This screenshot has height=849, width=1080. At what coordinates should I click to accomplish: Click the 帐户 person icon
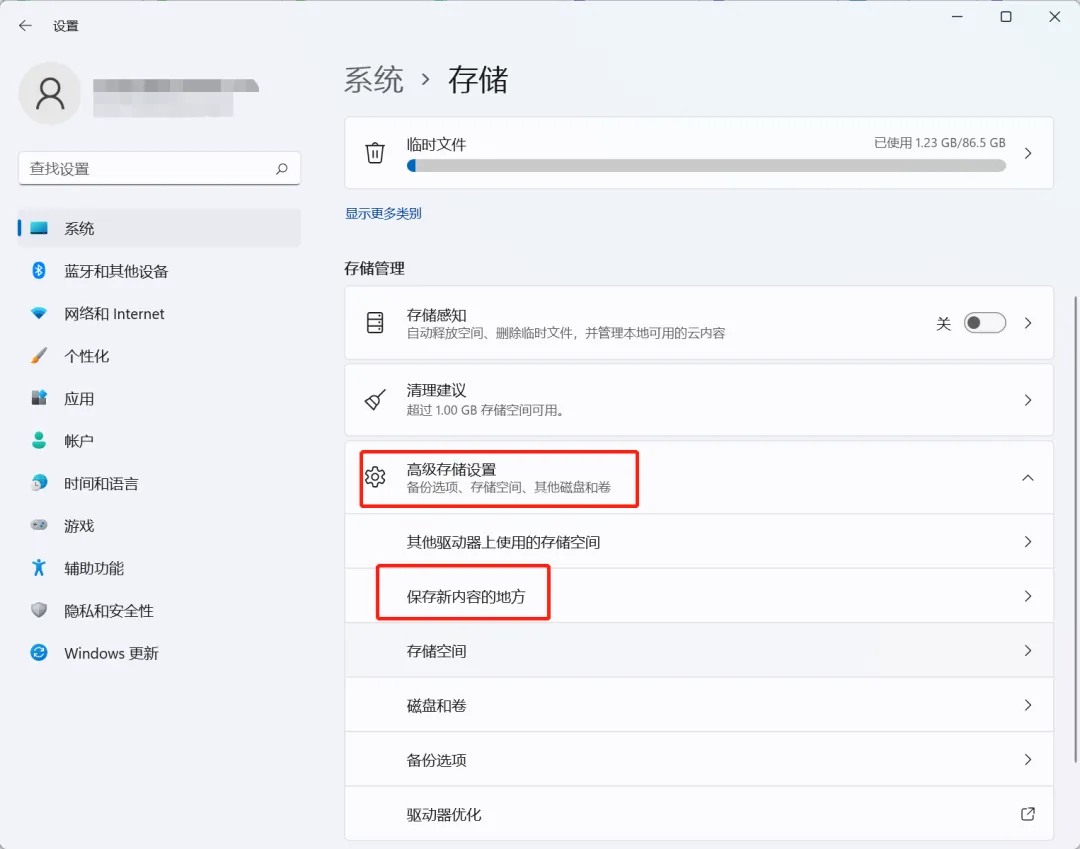click(x=39, y=441)
